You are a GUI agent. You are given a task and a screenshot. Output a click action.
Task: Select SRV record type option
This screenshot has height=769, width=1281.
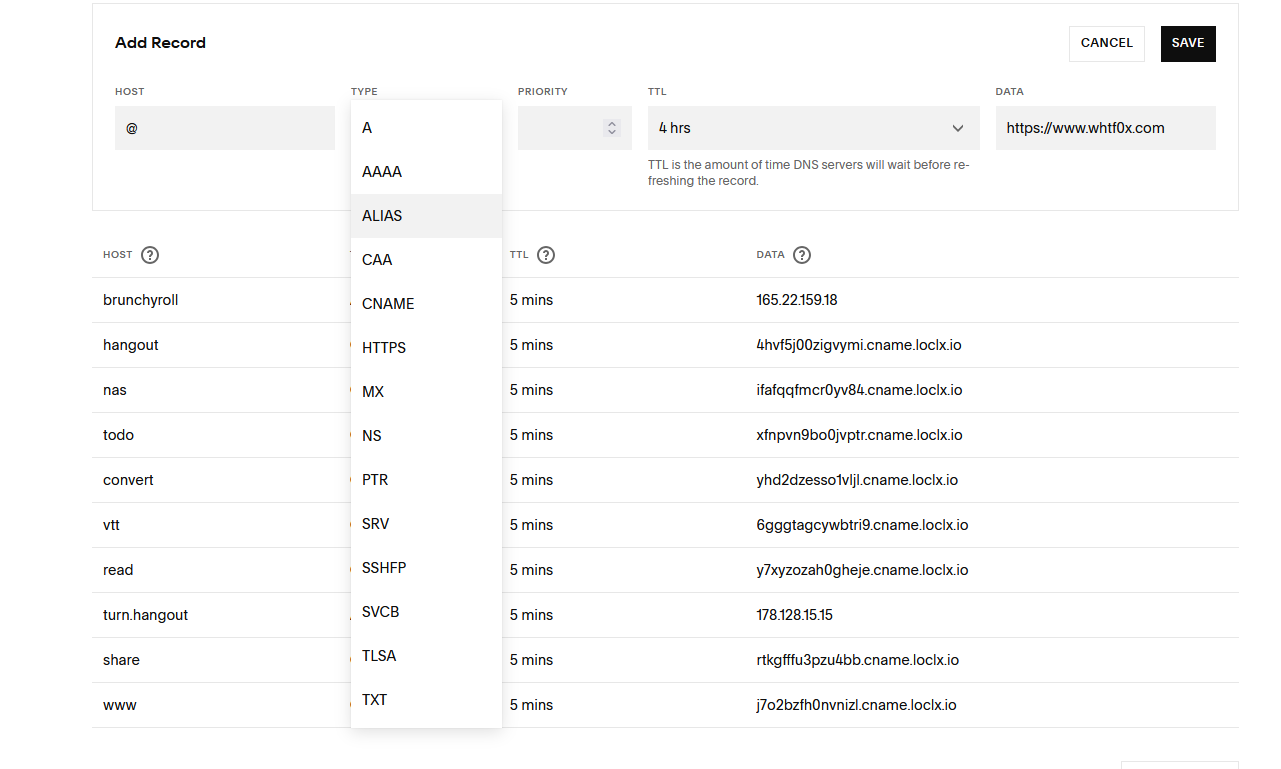[x=426, y=524]
